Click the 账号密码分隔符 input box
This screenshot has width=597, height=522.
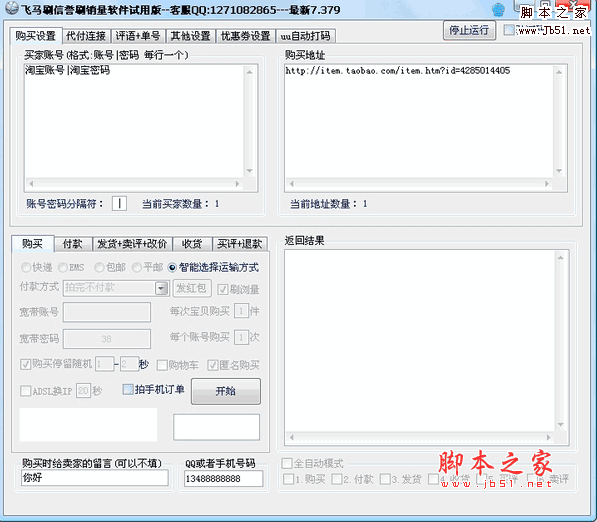(119, 203)
